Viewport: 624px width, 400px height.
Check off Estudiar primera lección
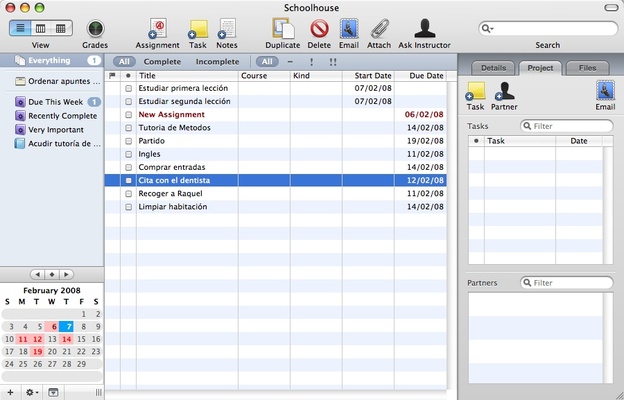point(129,88)
